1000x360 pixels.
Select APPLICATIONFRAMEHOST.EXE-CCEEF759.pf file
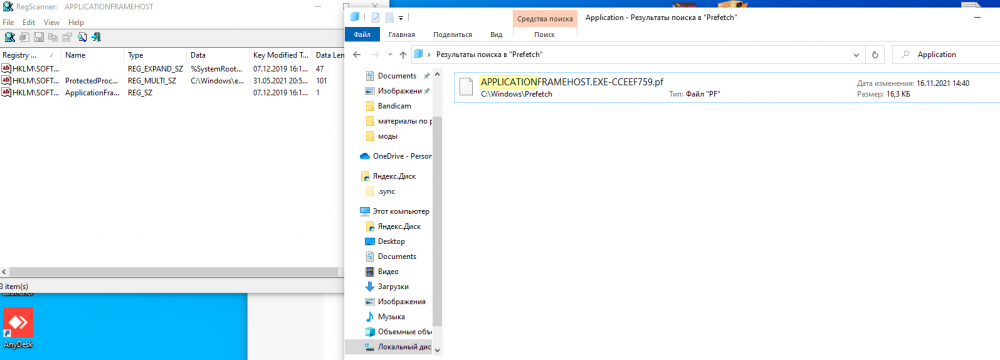coord(727,87)
